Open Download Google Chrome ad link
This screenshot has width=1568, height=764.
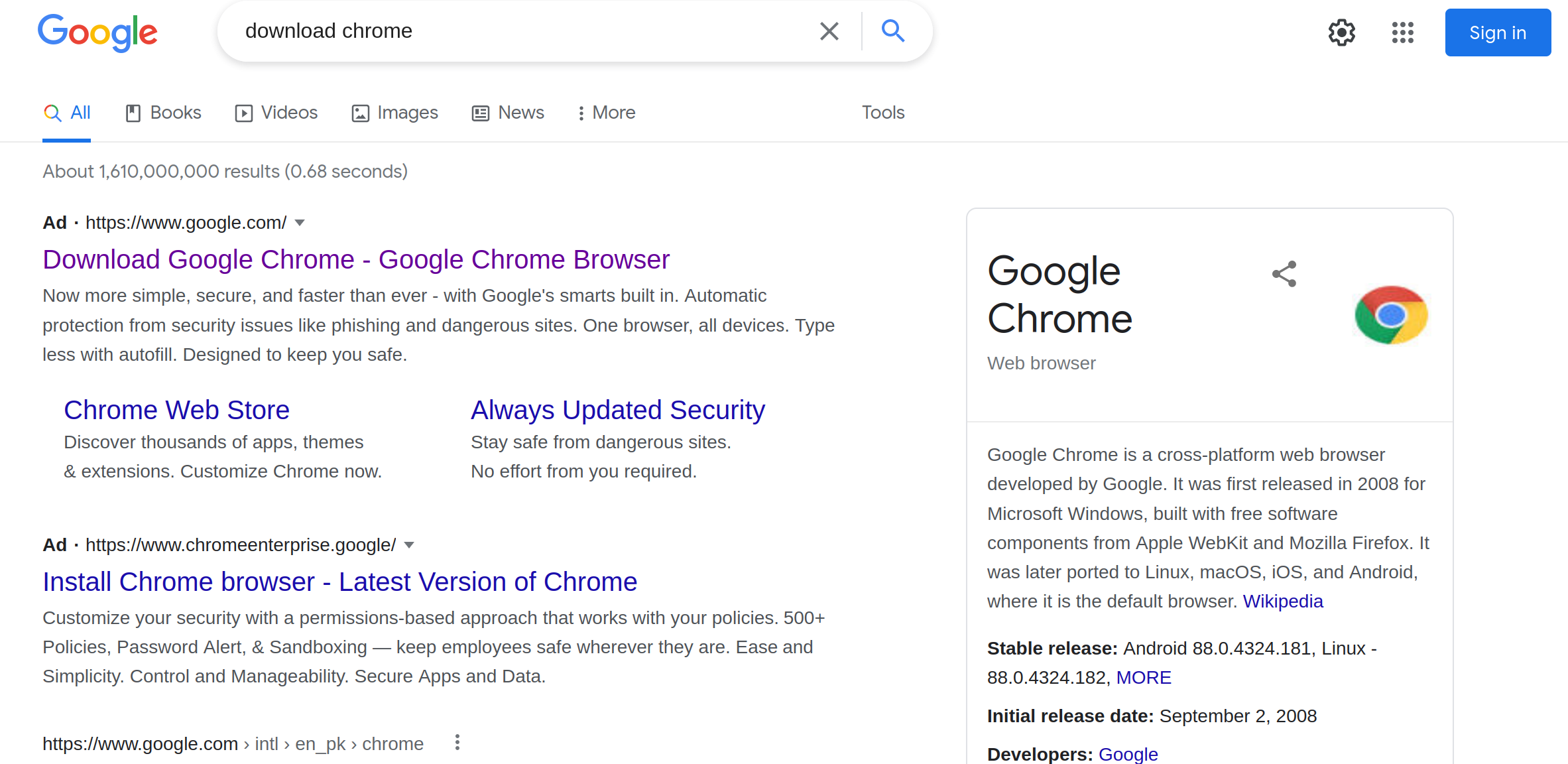pyautogui.click(x=356, y=259)
